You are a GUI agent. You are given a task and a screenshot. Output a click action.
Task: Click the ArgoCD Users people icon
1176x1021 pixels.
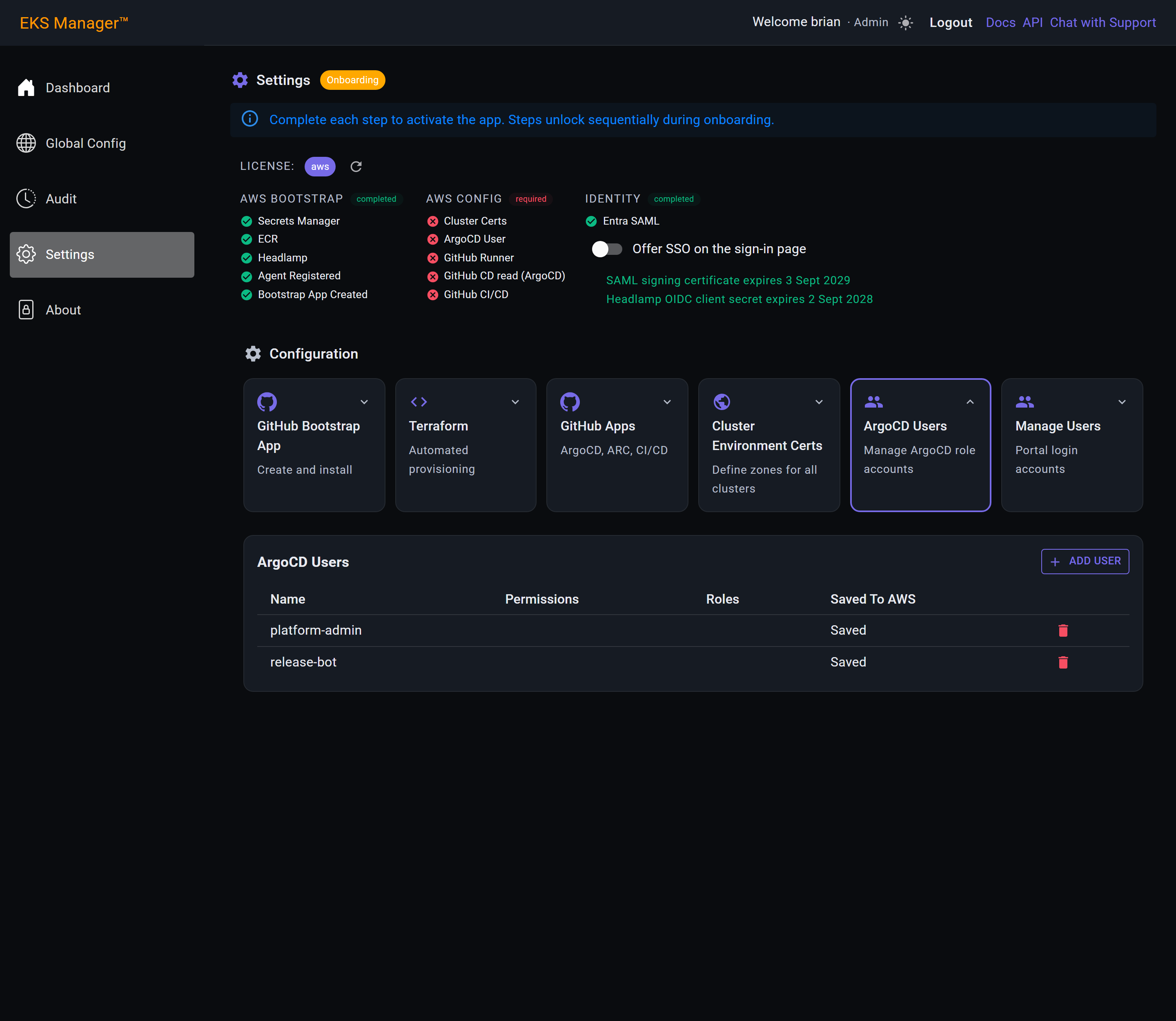pos(873,402)
